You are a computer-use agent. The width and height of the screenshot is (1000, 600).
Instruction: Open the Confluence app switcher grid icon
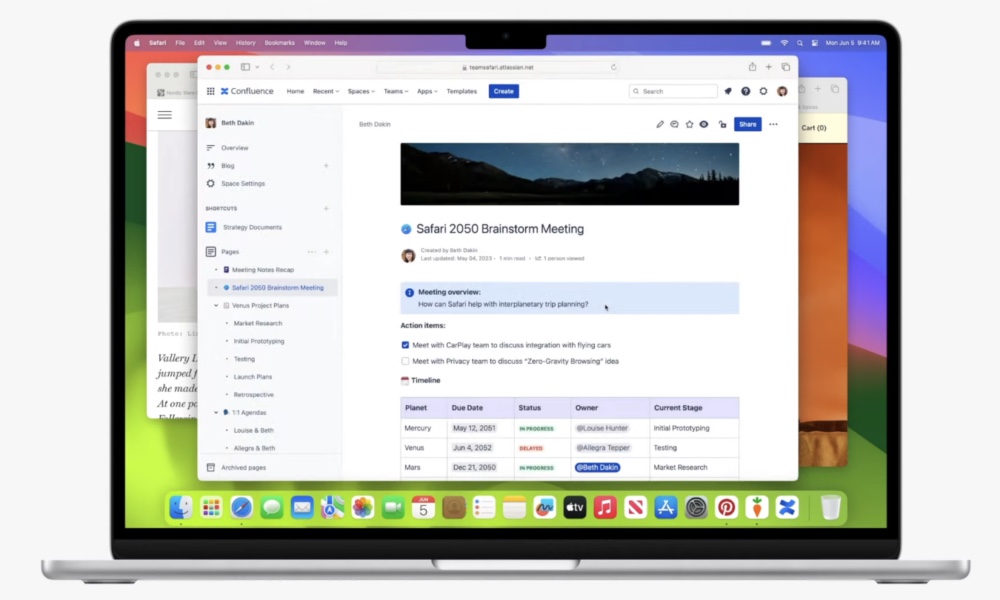pos(210,91)
